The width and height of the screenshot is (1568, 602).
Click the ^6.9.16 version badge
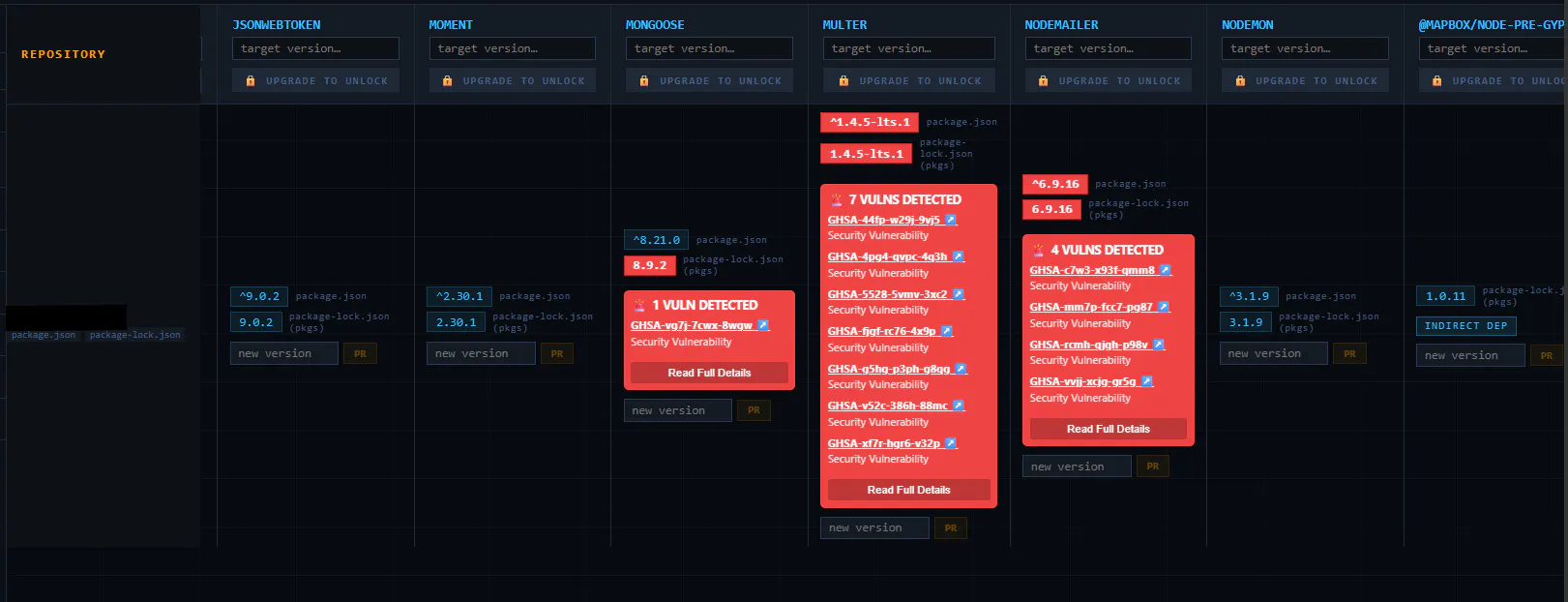point(1055,184)
